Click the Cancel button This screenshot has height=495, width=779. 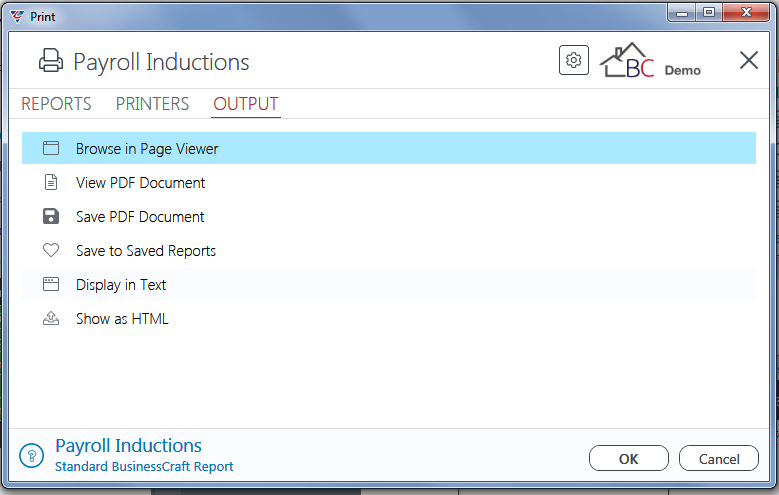pos(719,458)
